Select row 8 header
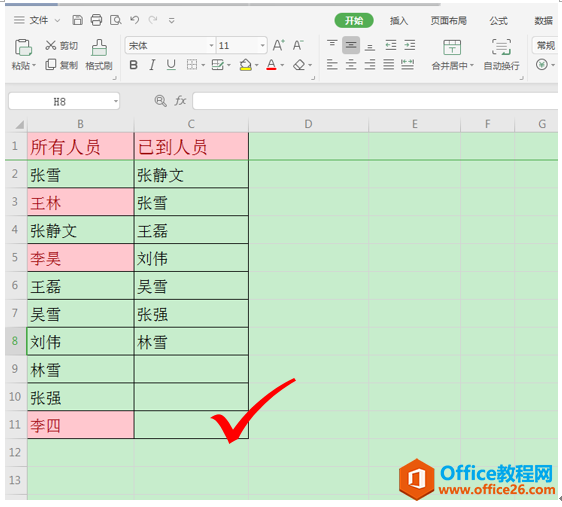The width and height of the screenshot is (562, 507). pyautogui.click(x=15, y=341)
